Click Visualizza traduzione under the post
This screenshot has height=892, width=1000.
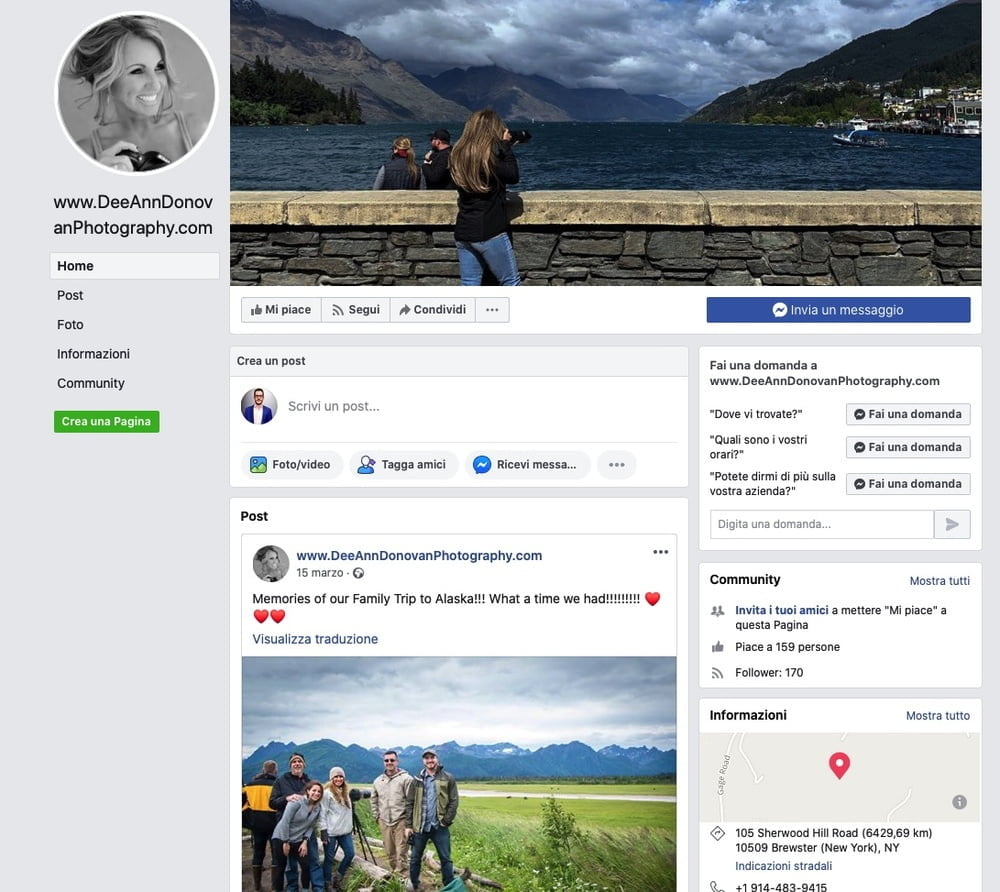(315, 639)
